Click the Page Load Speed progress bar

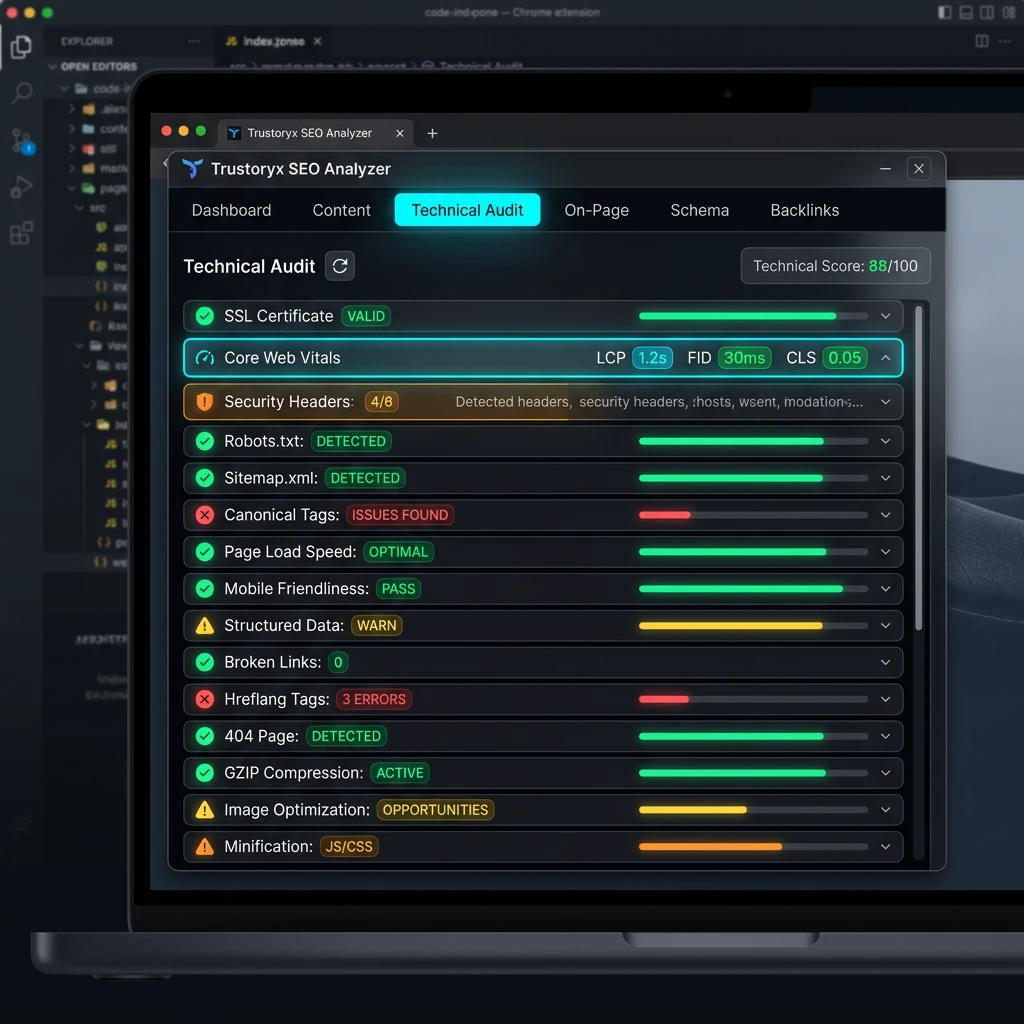(753, 552)
